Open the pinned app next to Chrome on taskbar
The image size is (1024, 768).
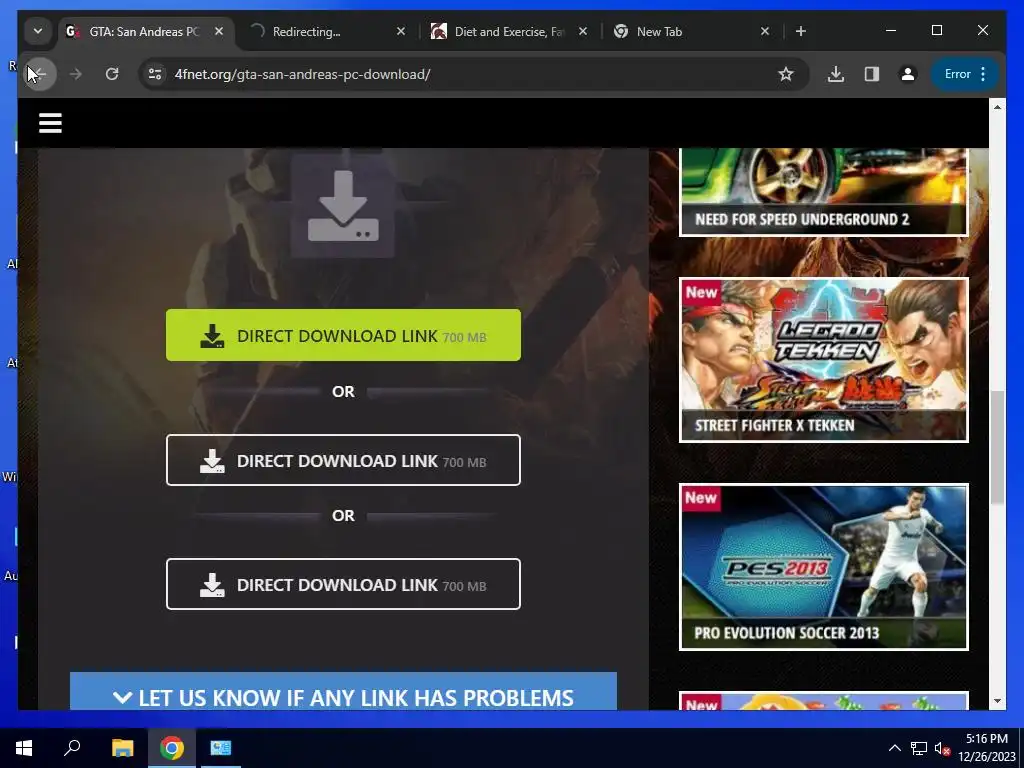click(x=221, y=748)
